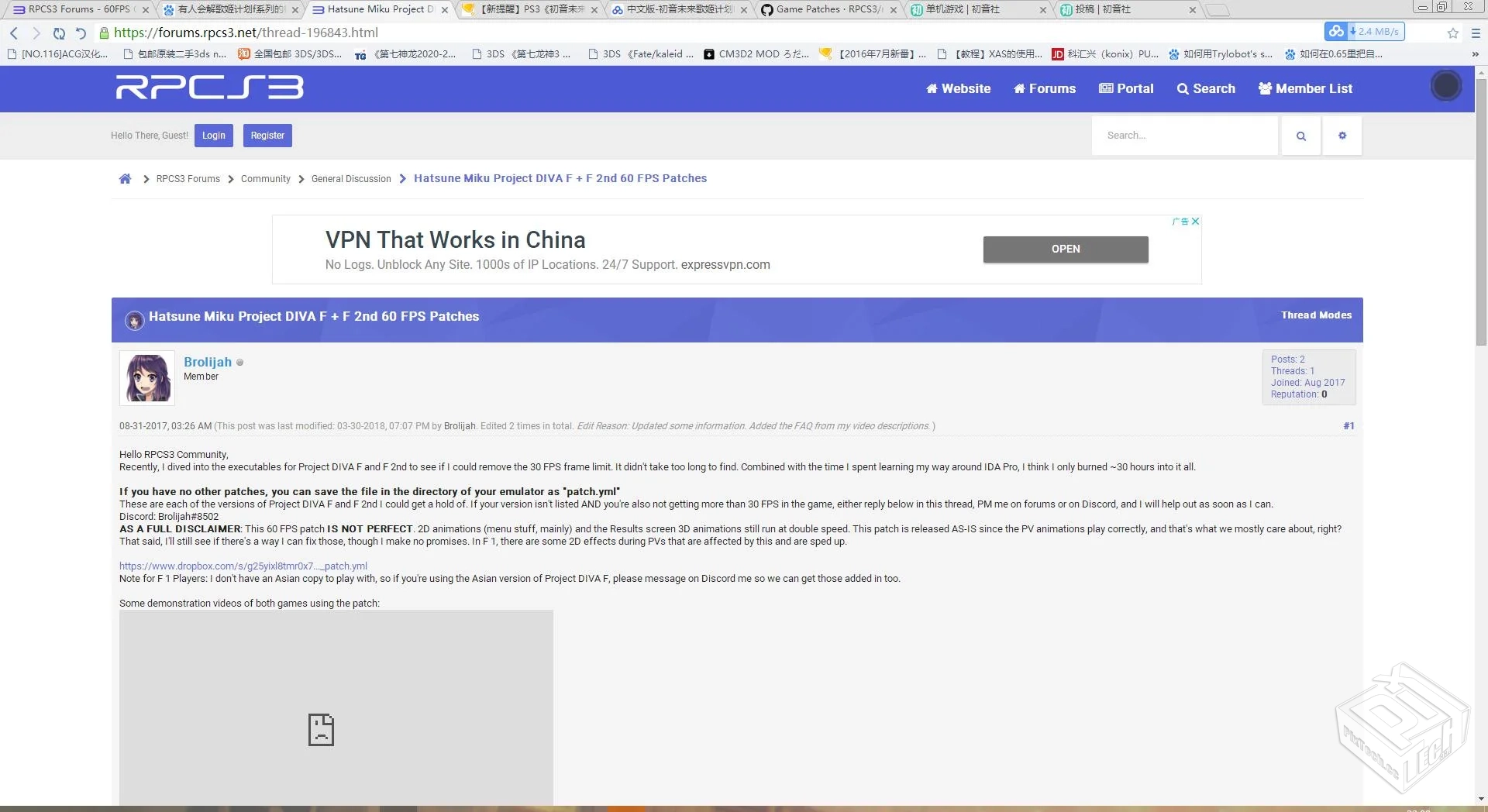The height and width of the screenshot is (812, 1488).
Task: Bookmark this page with star icon
Action: pyautogui.click(x=1452, y=33)
